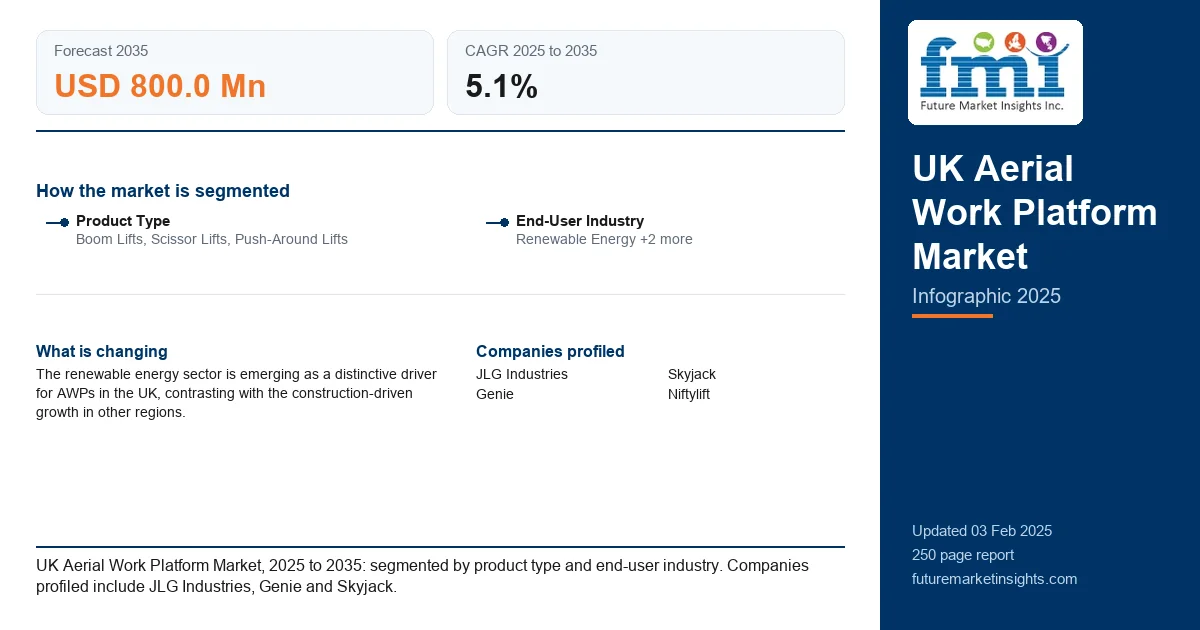Click the "Updated 03 Feb 2025" date

click(982, 531)
